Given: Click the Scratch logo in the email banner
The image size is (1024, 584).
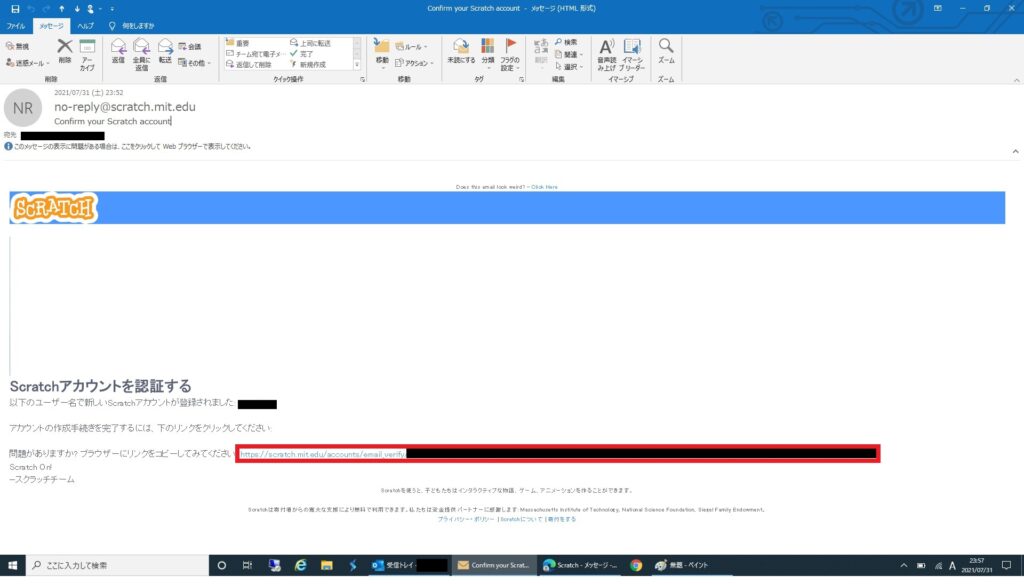Looking at the screenshot, I should (54, 208).
